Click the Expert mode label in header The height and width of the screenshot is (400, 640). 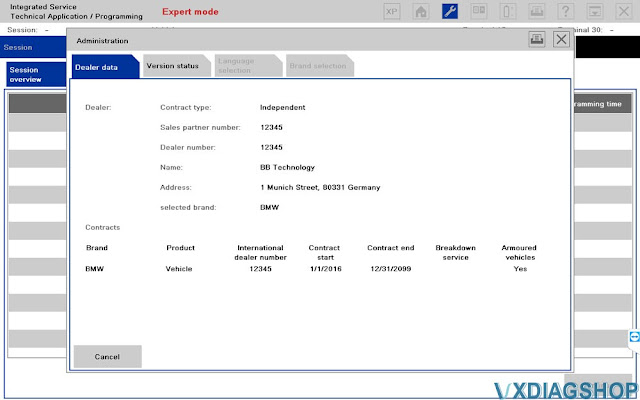190,12
